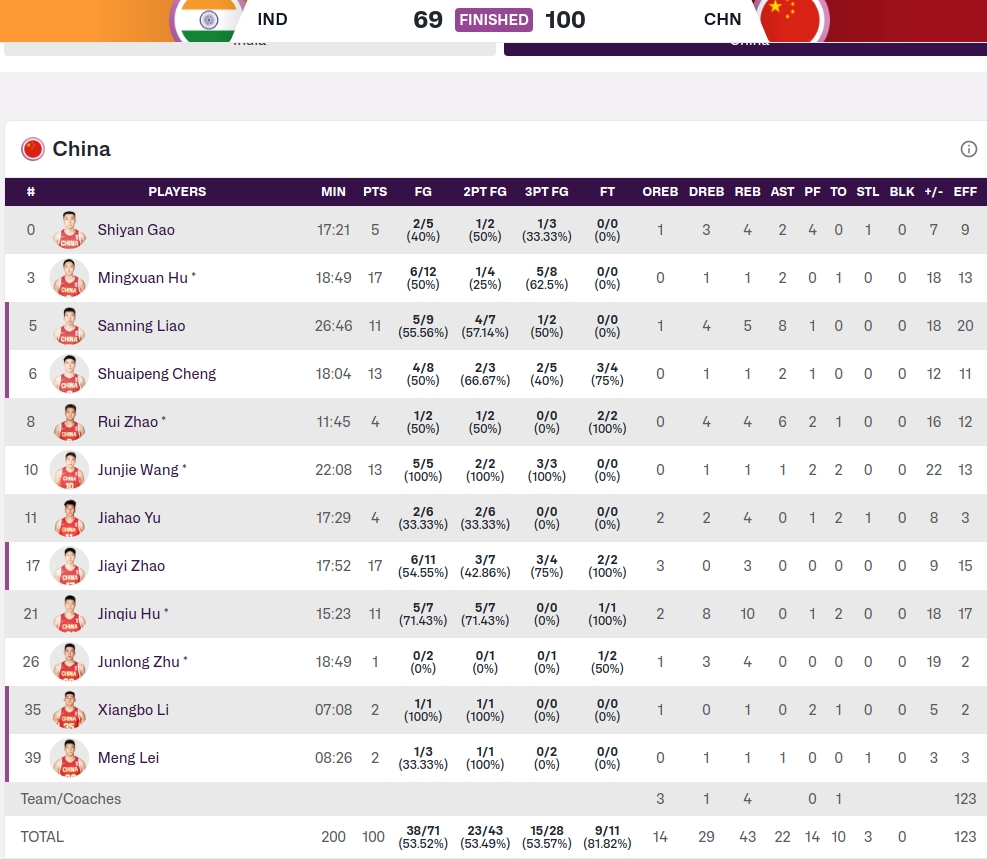Click the MIN column header
987x859 pixels.
[333, 192]
